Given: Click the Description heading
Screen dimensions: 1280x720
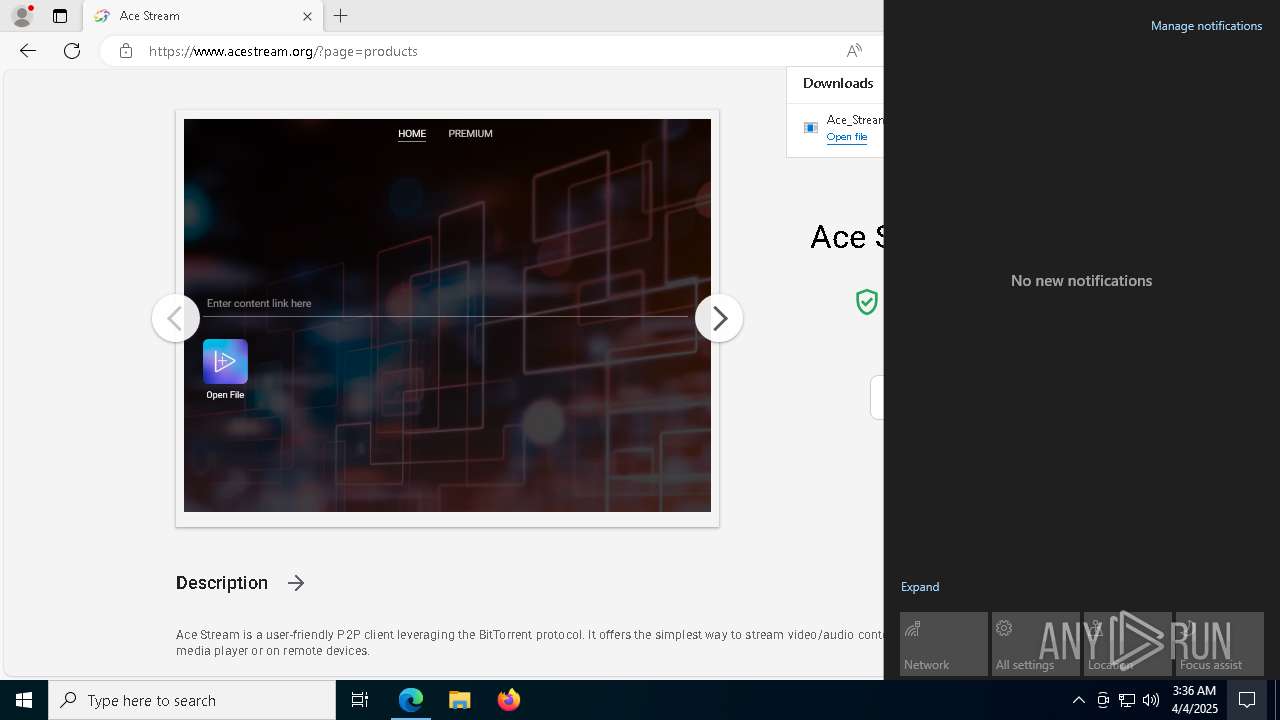Looking at the screenshot, I should coord(222,583).
